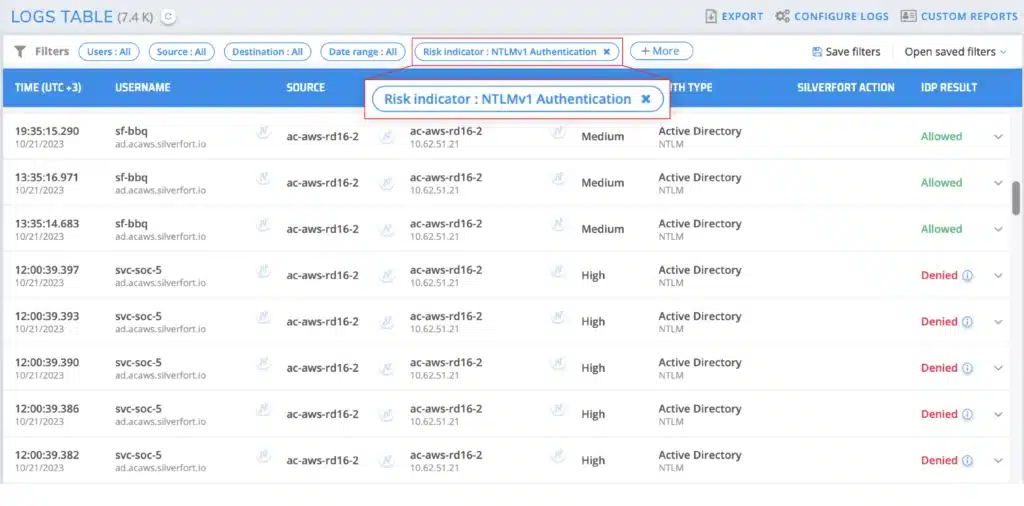Click the Configure Logs gears icon
Image resolution: width=1024 pixels, height=506 pixels.
point(782,16)
